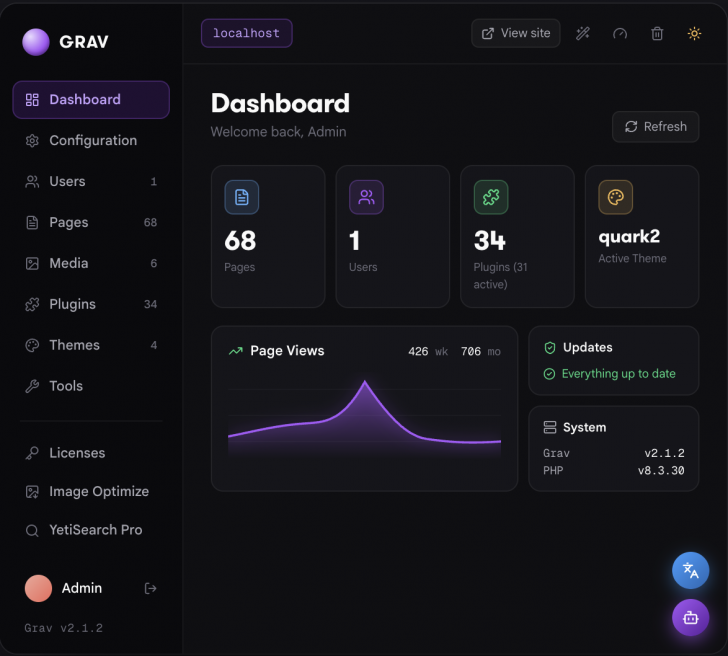Click the trash clear cache icon
The height and width of the screenshot is (656, 728).
point(657,33)
